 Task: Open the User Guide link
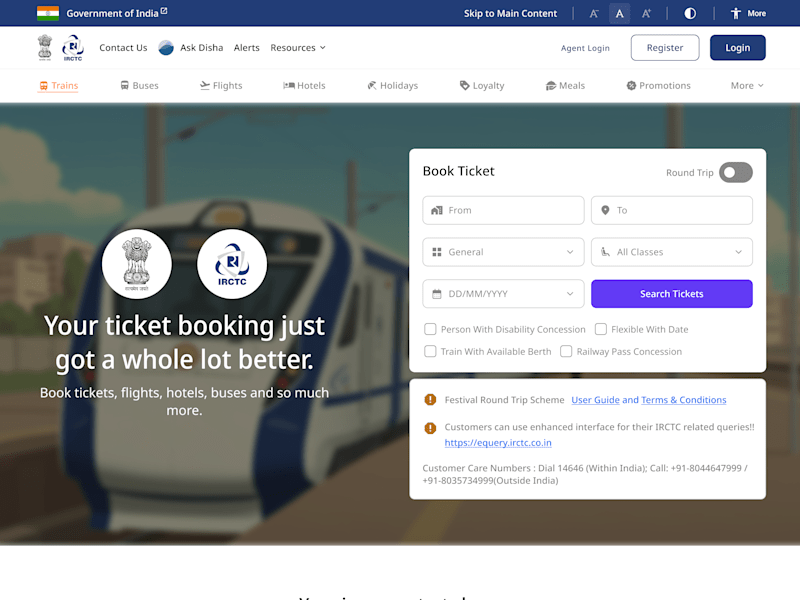click(595, 400)
